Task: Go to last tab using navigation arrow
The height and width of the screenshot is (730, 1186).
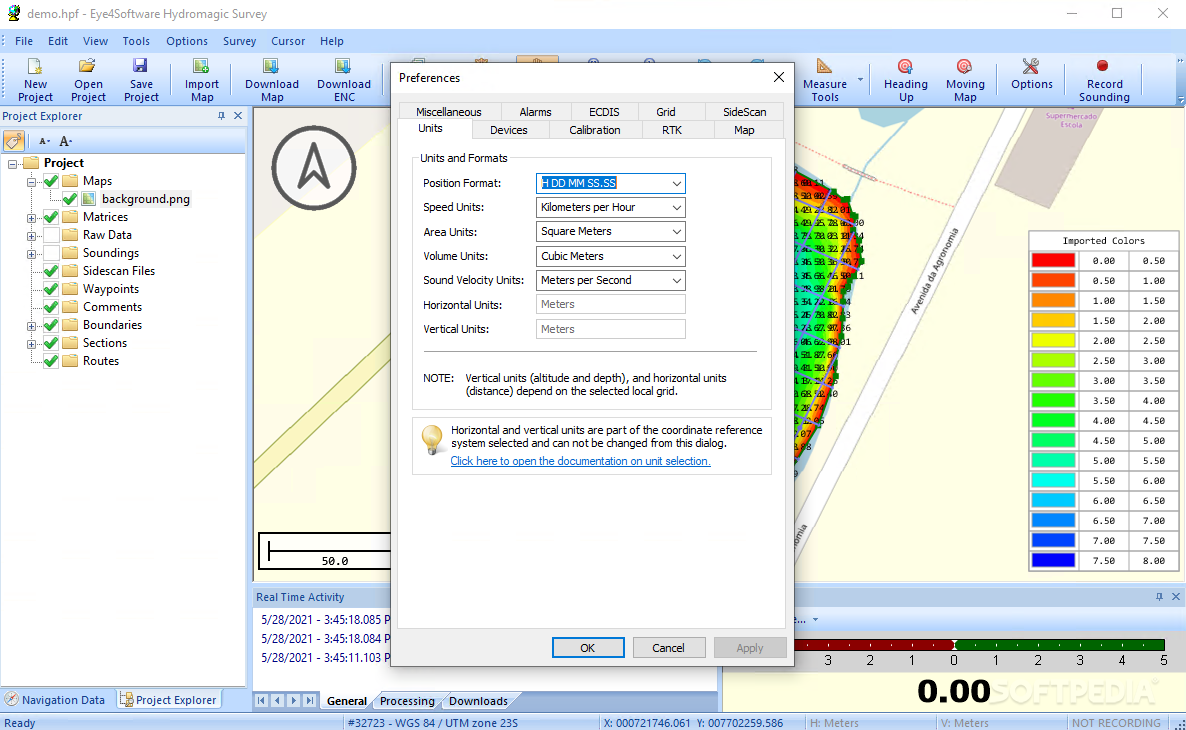Action: click(x=309, y=700)
